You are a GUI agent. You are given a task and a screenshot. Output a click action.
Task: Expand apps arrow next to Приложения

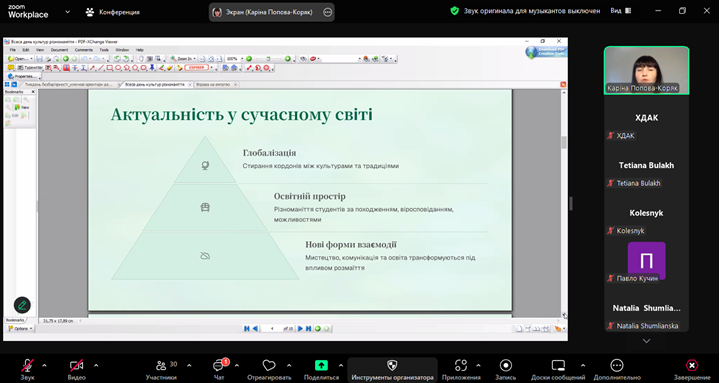(478, 366)
